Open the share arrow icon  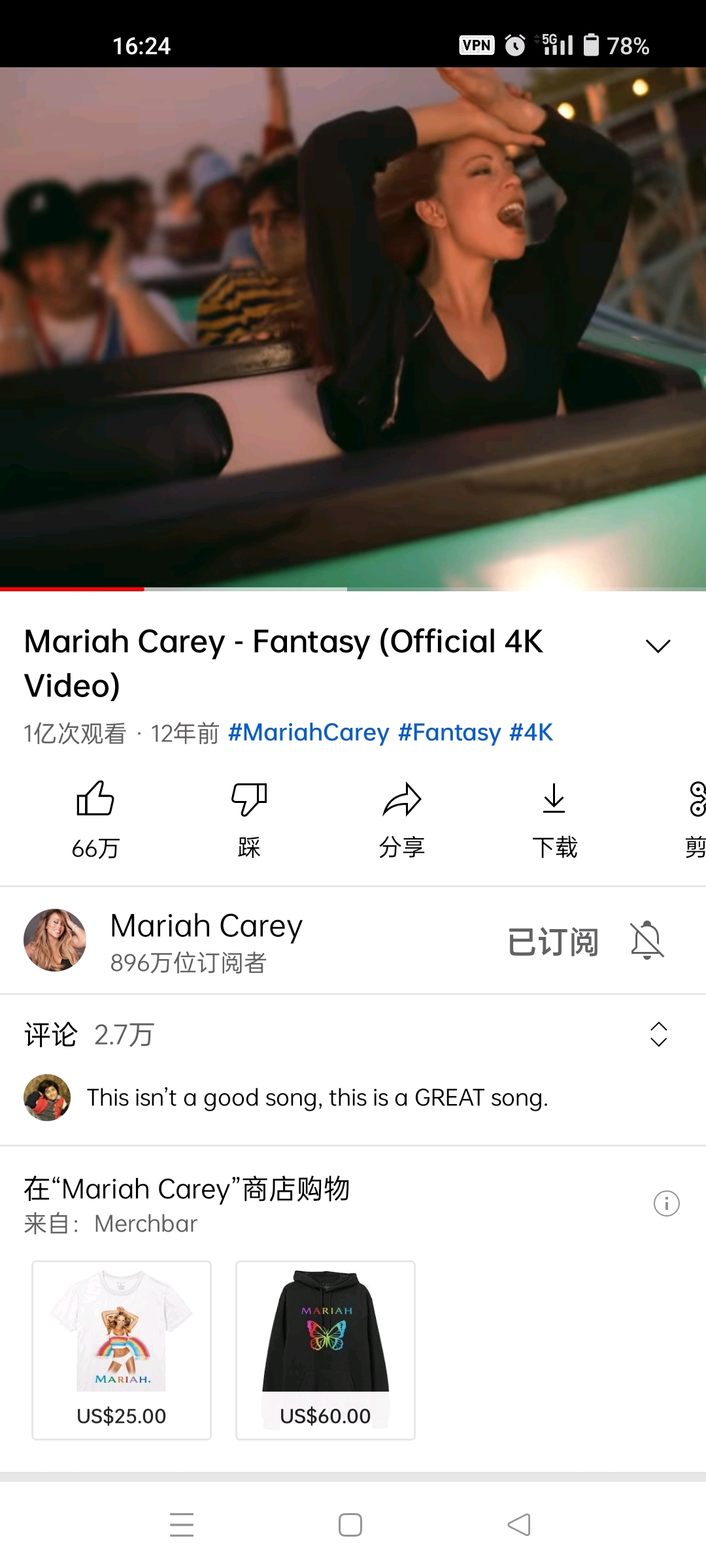pos(402,798)
